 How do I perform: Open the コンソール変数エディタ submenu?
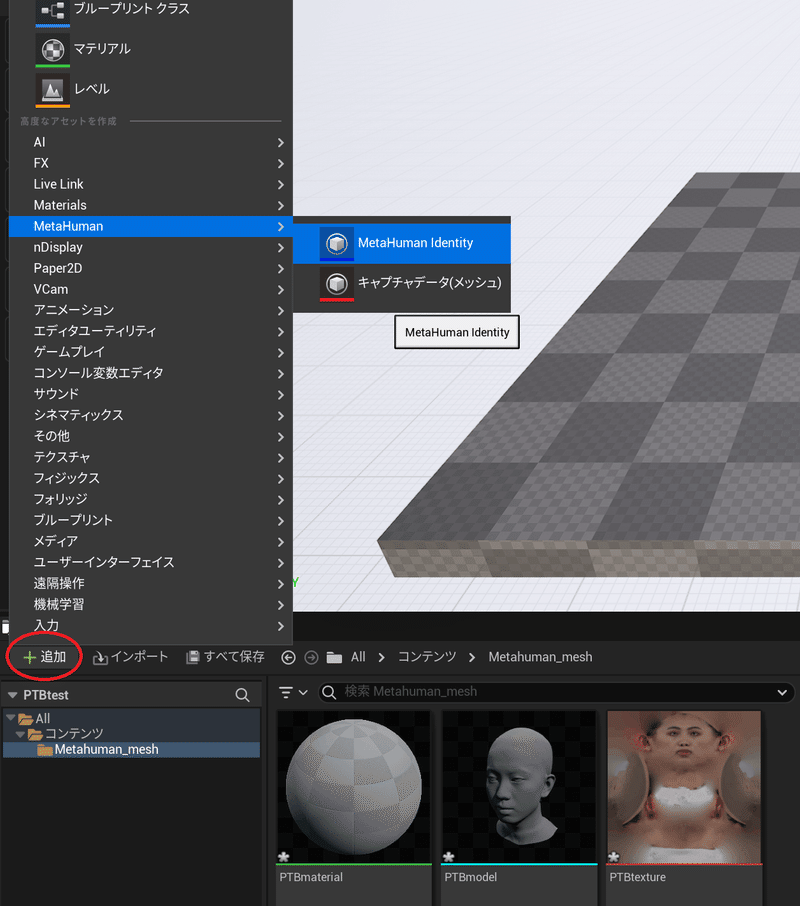coord(151,373)
